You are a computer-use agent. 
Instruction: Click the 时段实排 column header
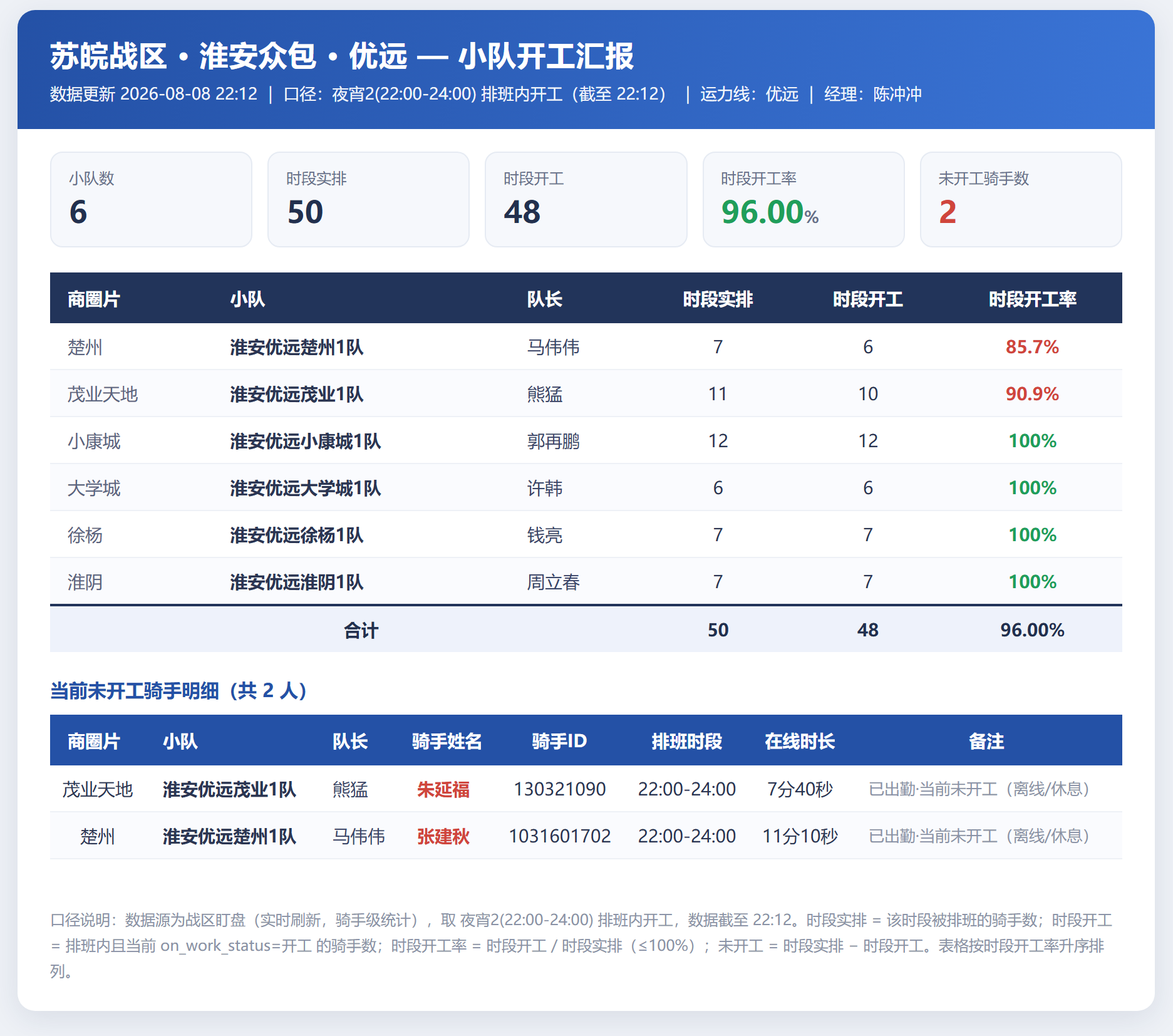point(718,299)
